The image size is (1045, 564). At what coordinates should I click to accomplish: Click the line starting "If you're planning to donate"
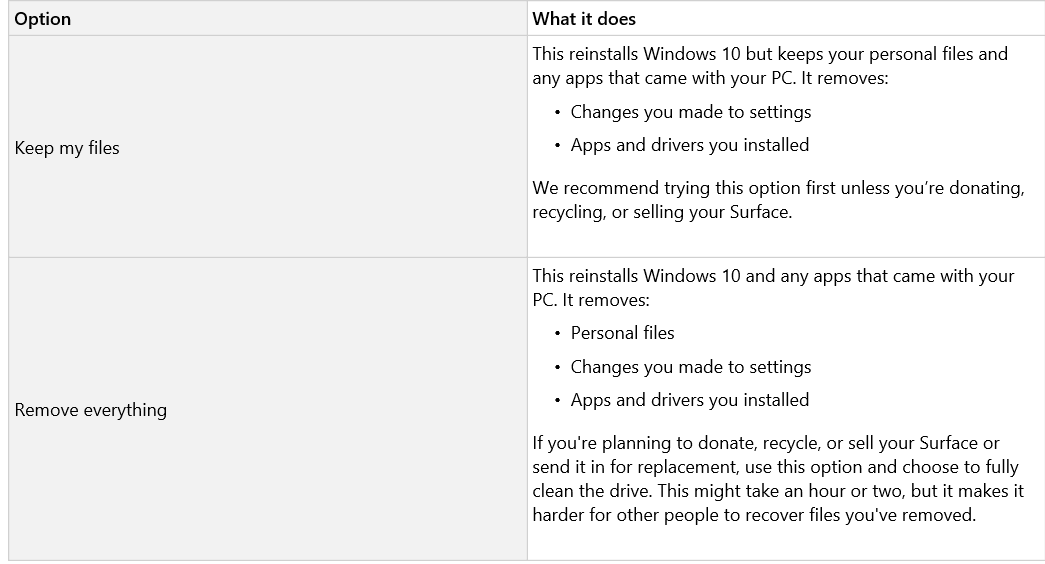[766, 443]
